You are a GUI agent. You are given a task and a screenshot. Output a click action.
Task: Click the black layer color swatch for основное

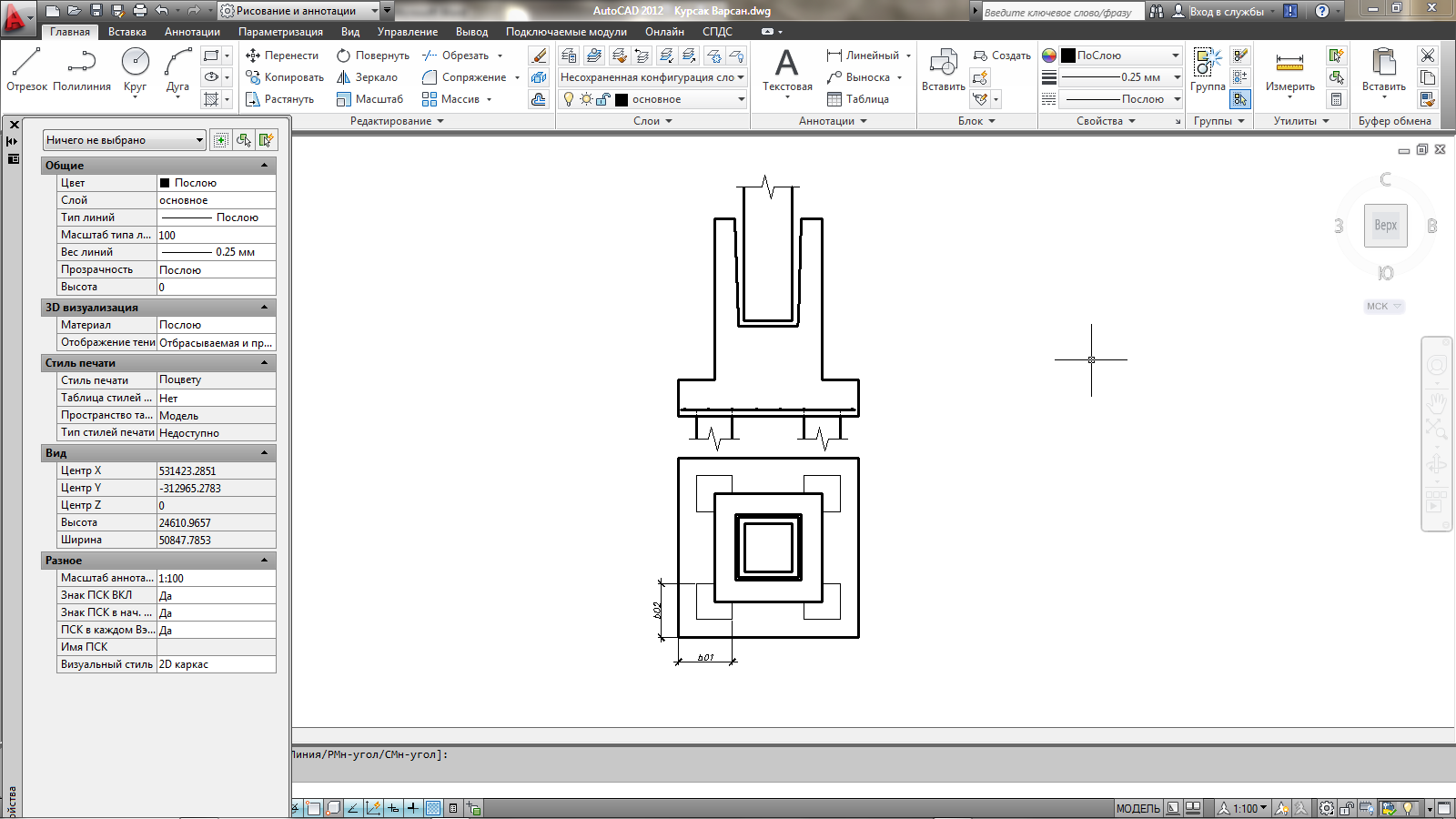(622, 99)
